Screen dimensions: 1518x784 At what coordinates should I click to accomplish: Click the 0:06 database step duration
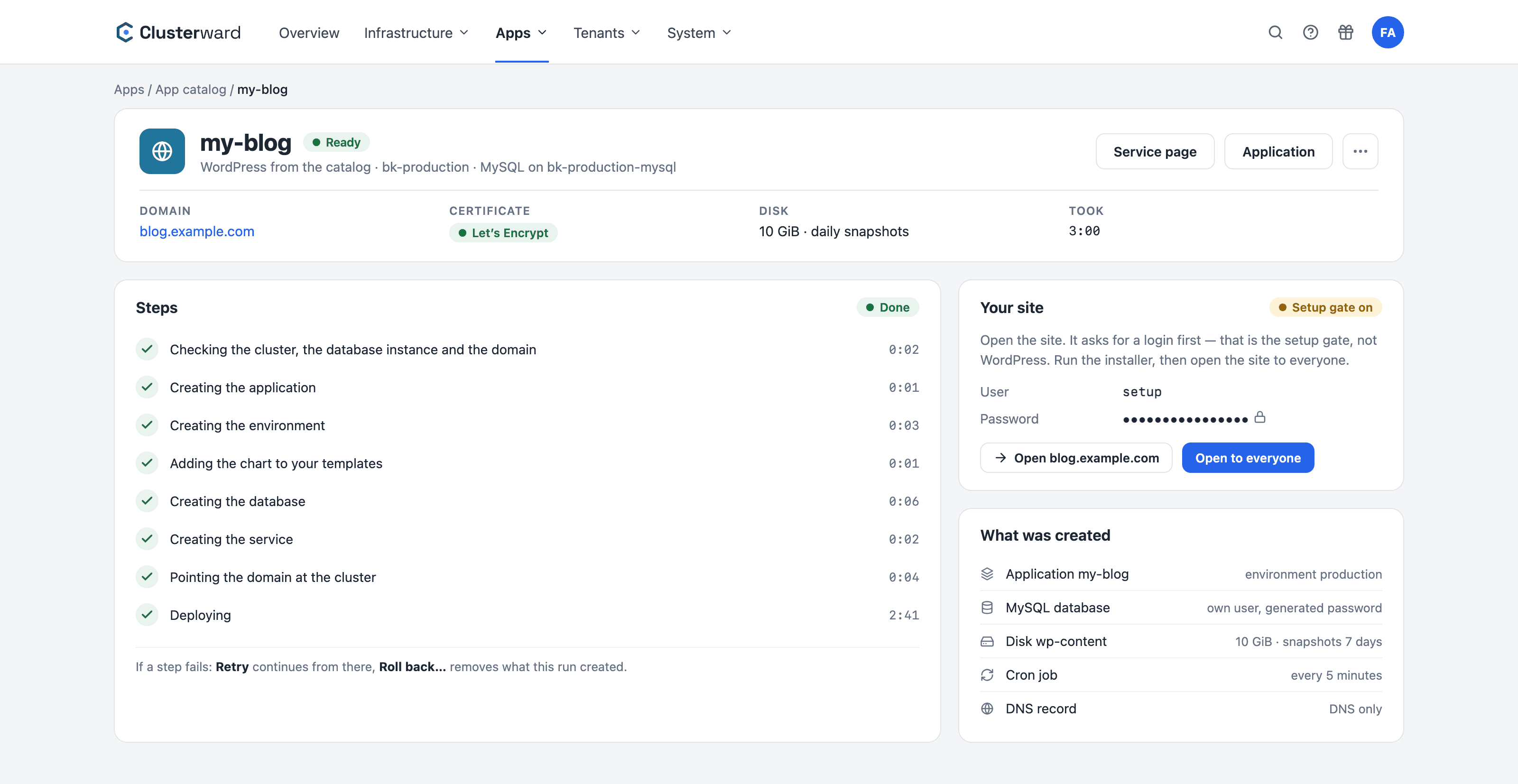[904, 501]
